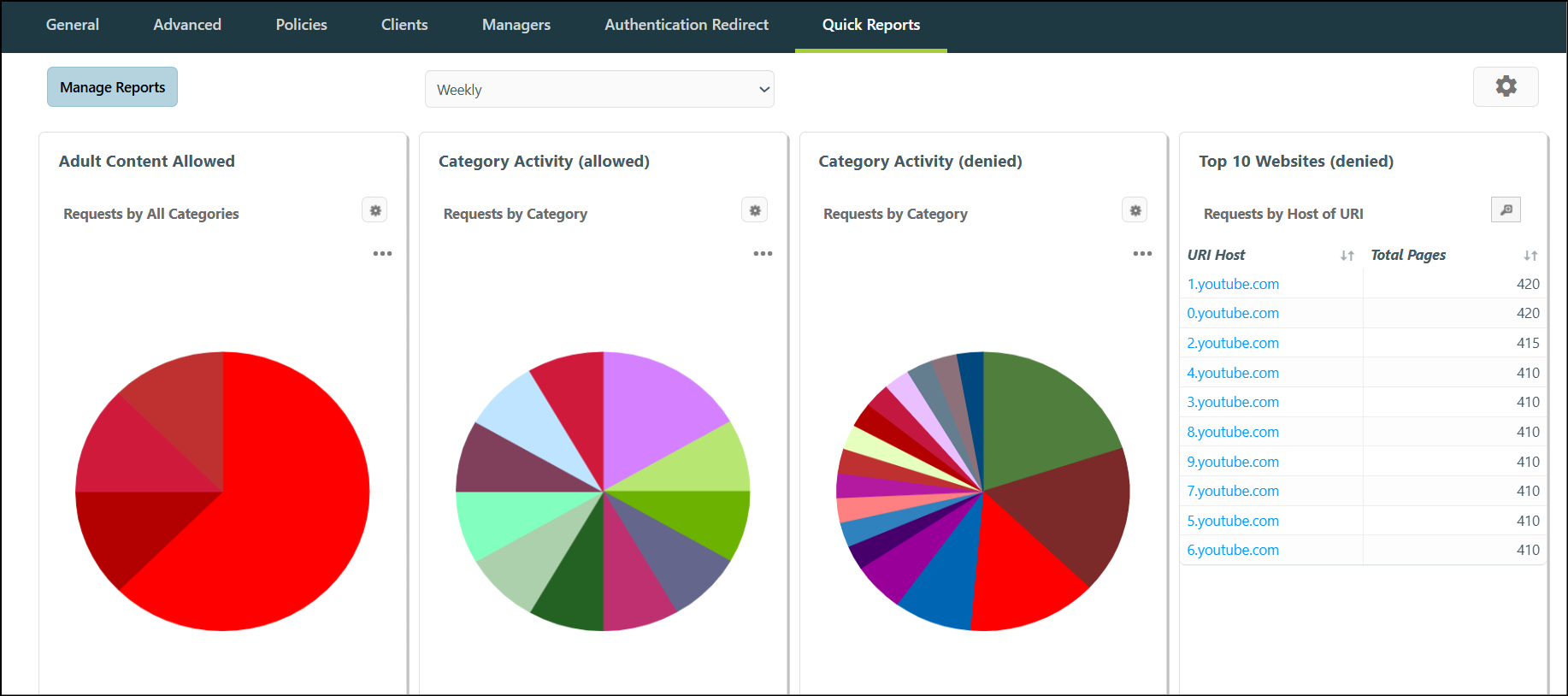This screenshot has height=696, width=1568.
Task: Open the page settings gear icon
Action: tap(1506, 86)
